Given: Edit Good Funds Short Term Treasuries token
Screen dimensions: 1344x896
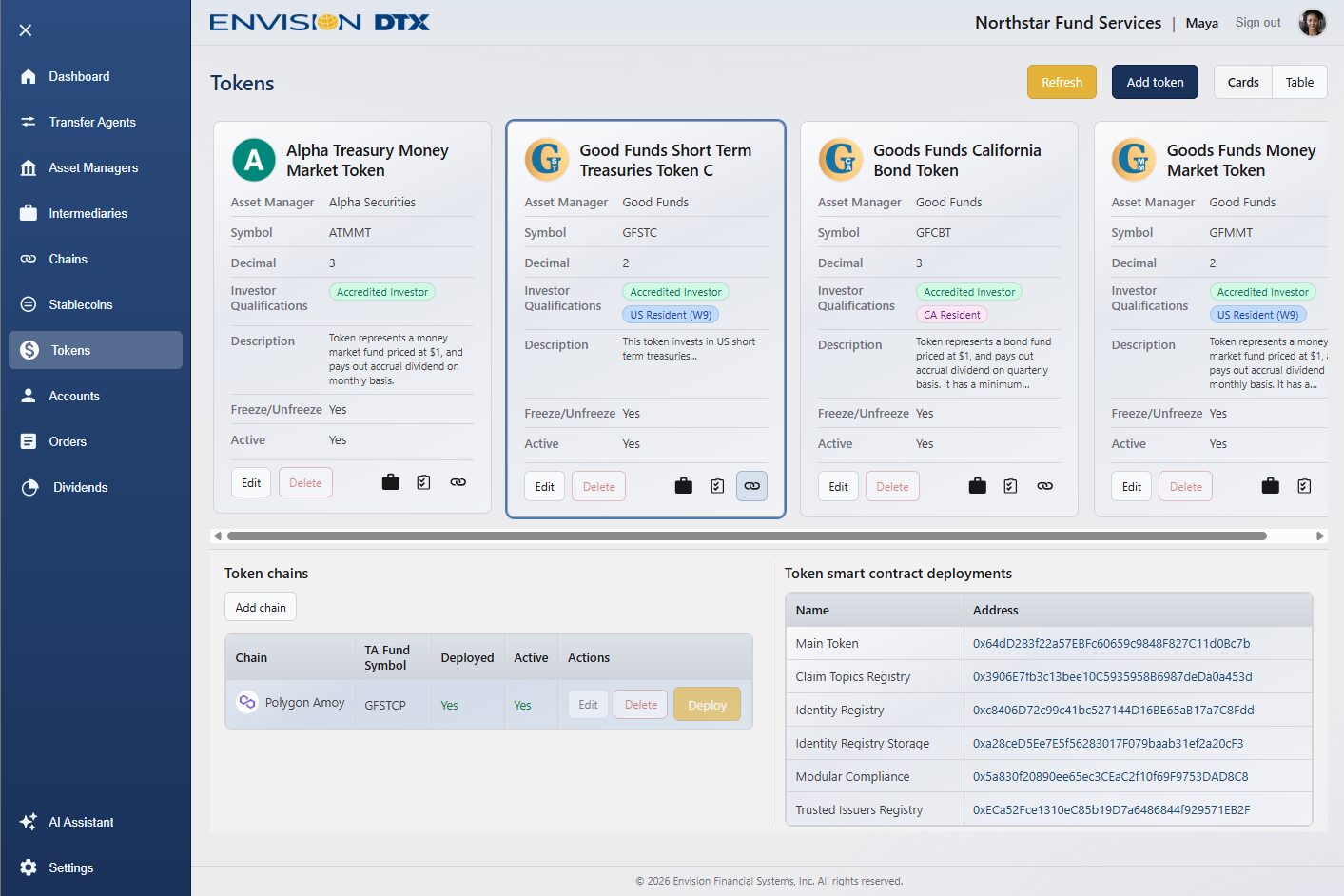Looking at the screenshot, I should point(544,486).
